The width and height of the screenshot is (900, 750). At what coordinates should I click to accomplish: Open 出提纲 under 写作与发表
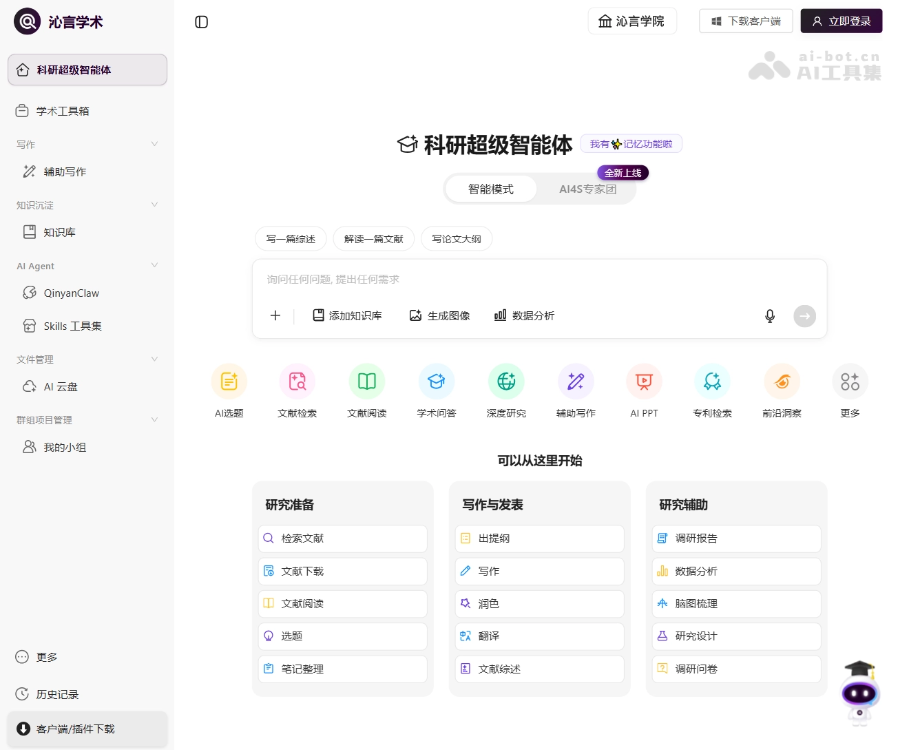tap(540, 538)
